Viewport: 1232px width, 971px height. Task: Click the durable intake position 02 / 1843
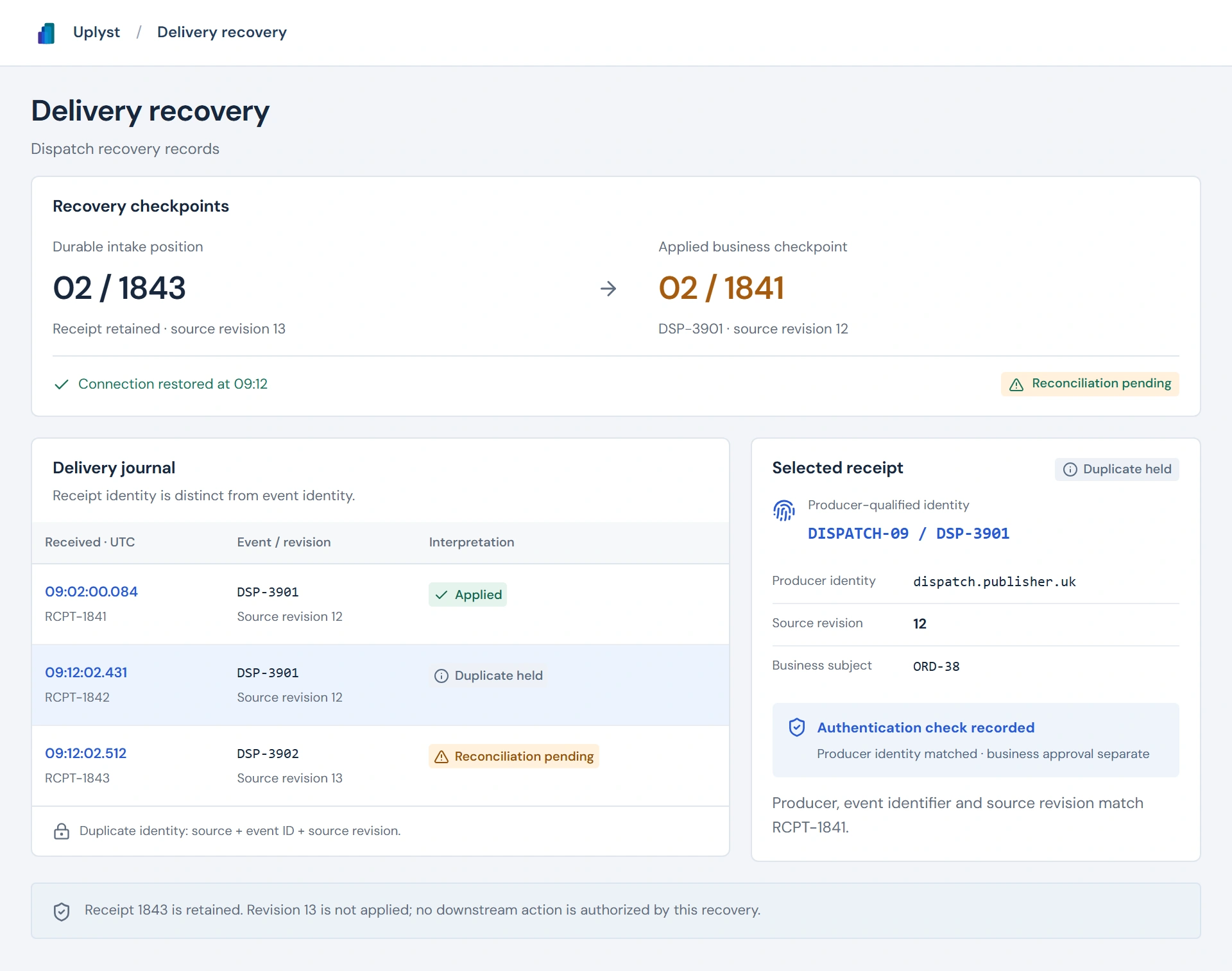(x=119, y=287)
